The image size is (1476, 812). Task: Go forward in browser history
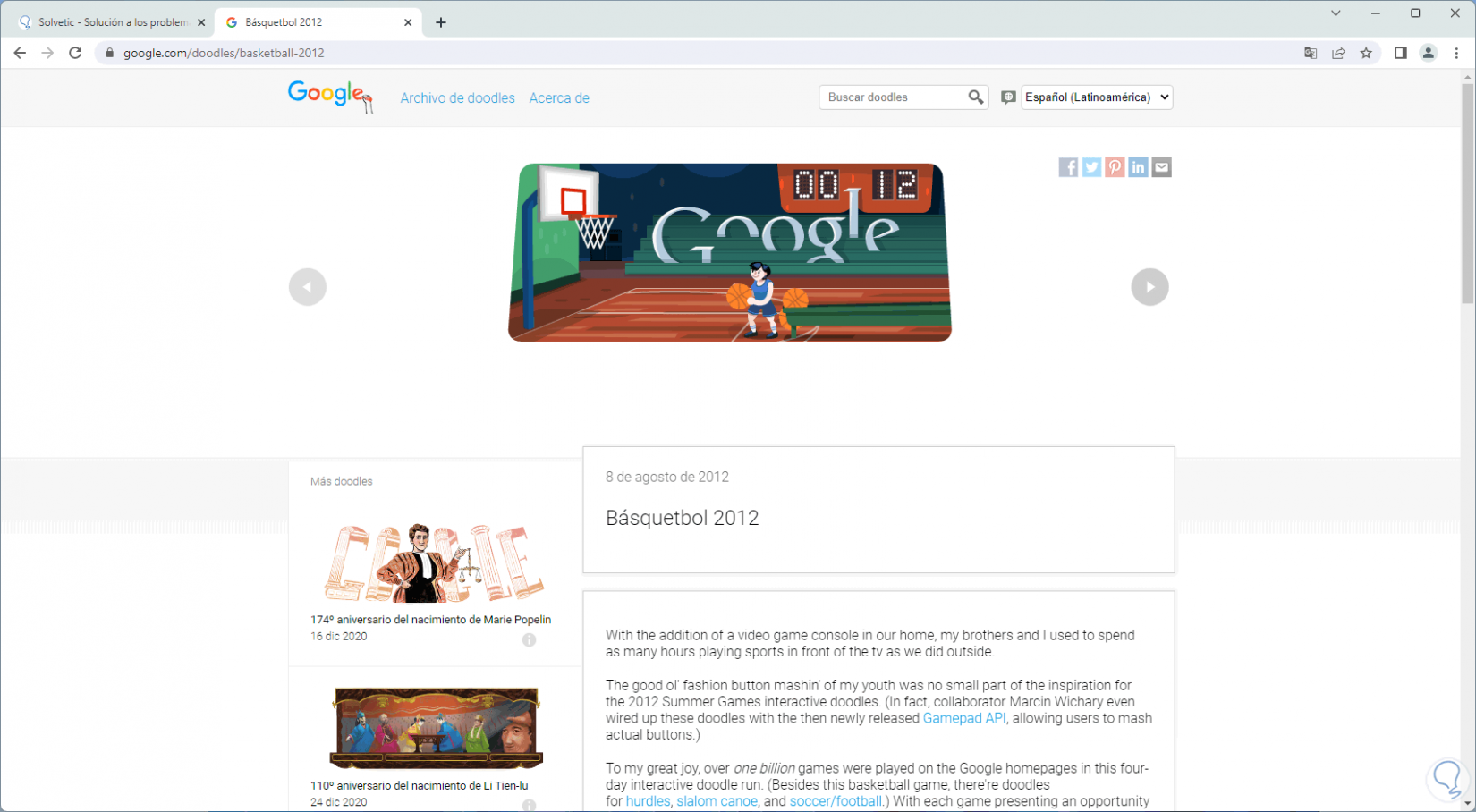tap(47, 53)
